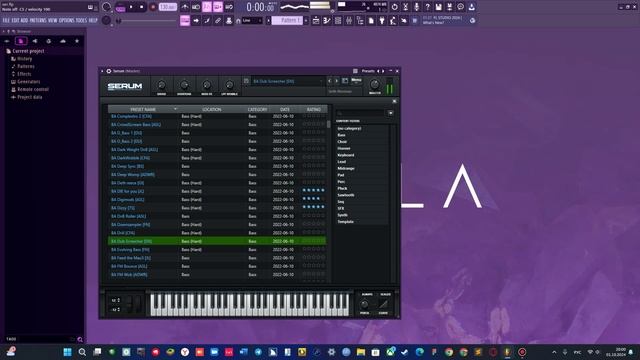Toggle countdown before recording icon
Viewport: 640px width, 360px height.
207,7
